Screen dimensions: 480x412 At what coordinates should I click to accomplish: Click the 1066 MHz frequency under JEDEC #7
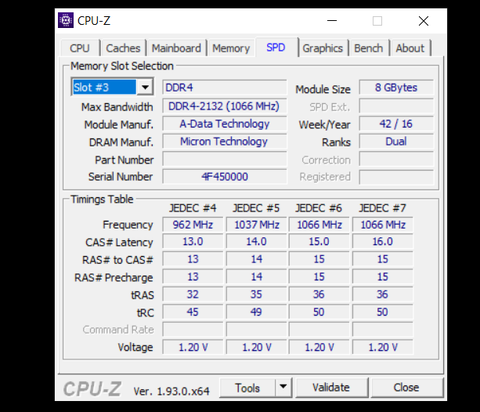tap(383, 224)
